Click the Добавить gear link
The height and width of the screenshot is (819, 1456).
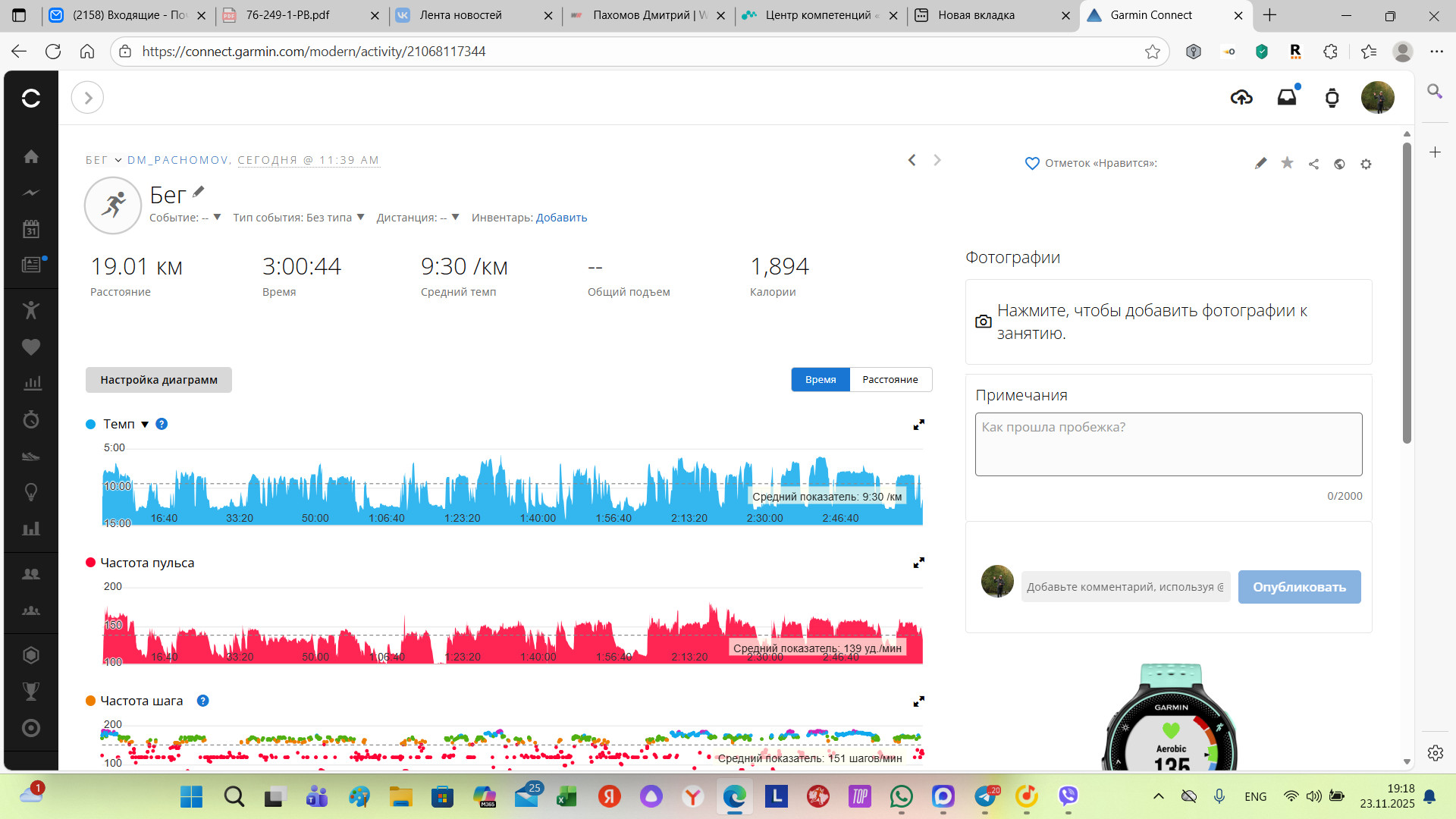[561, 218]
